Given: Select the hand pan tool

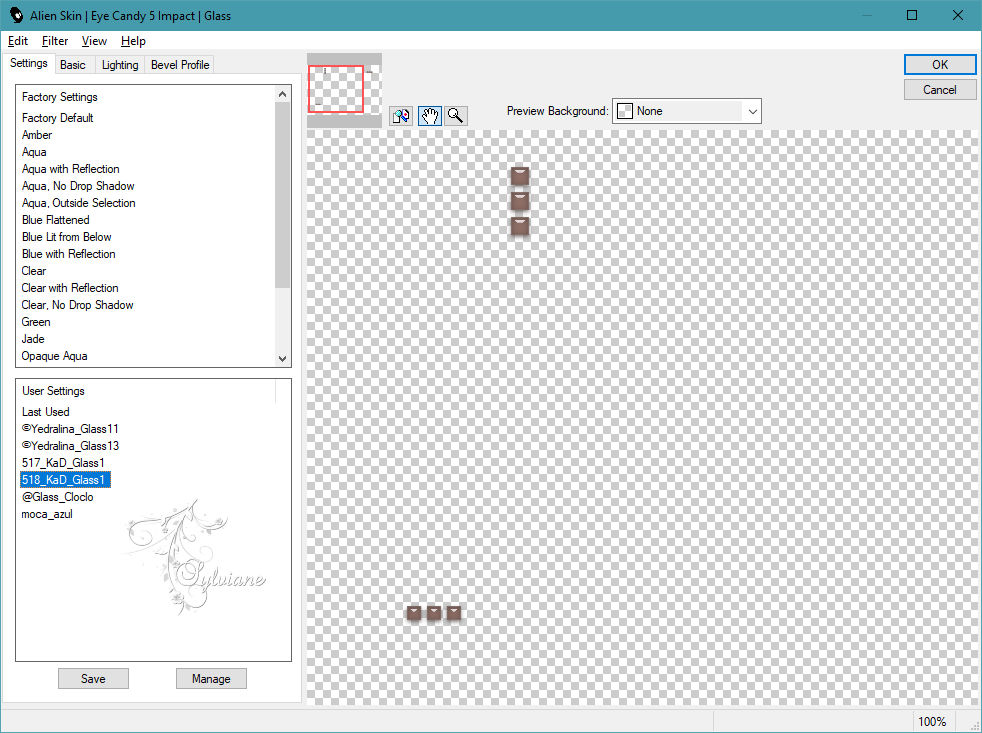Looking at the screenshot, I should pyautogui.click(x=430, y=116).
